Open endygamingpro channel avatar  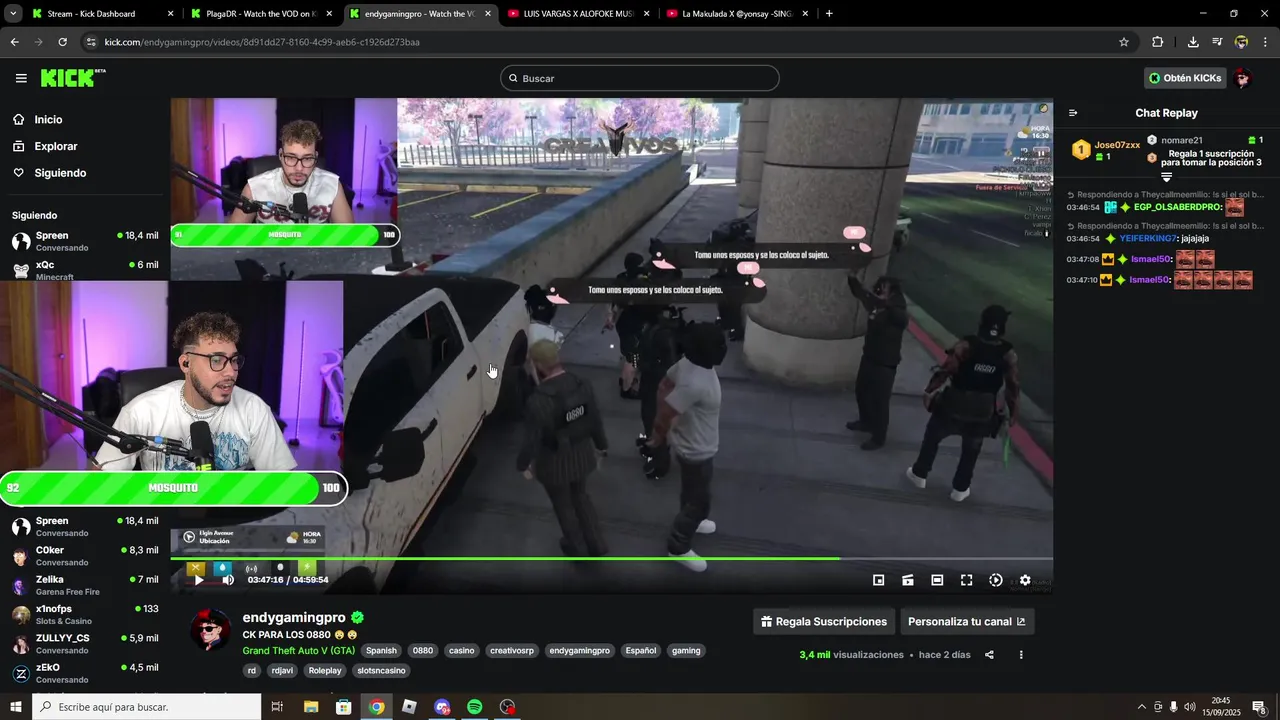(211, 630)
